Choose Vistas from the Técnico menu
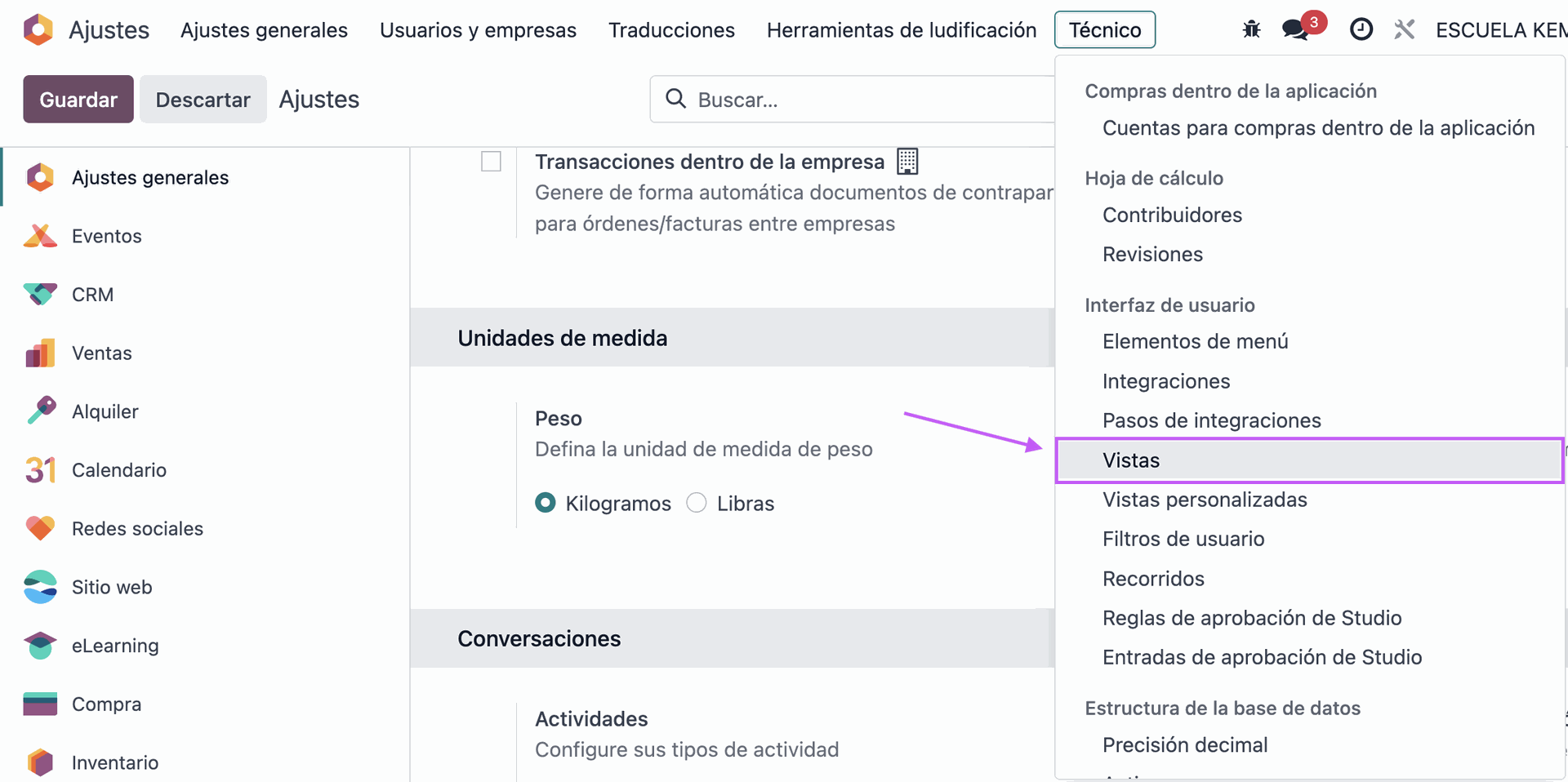1568x782 pixels. click(x=1131, y=460)
